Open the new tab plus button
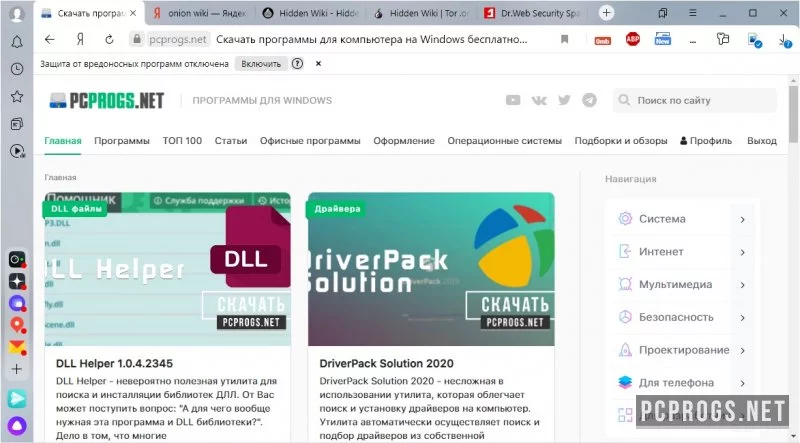Screen dimensions: 800x443 606,13
